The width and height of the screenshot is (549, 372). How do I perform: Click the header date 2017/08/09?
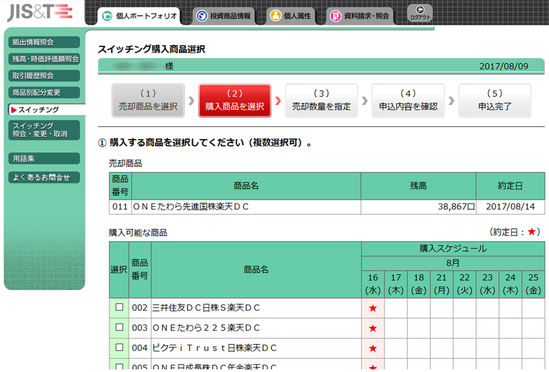(x=503, y=66)
